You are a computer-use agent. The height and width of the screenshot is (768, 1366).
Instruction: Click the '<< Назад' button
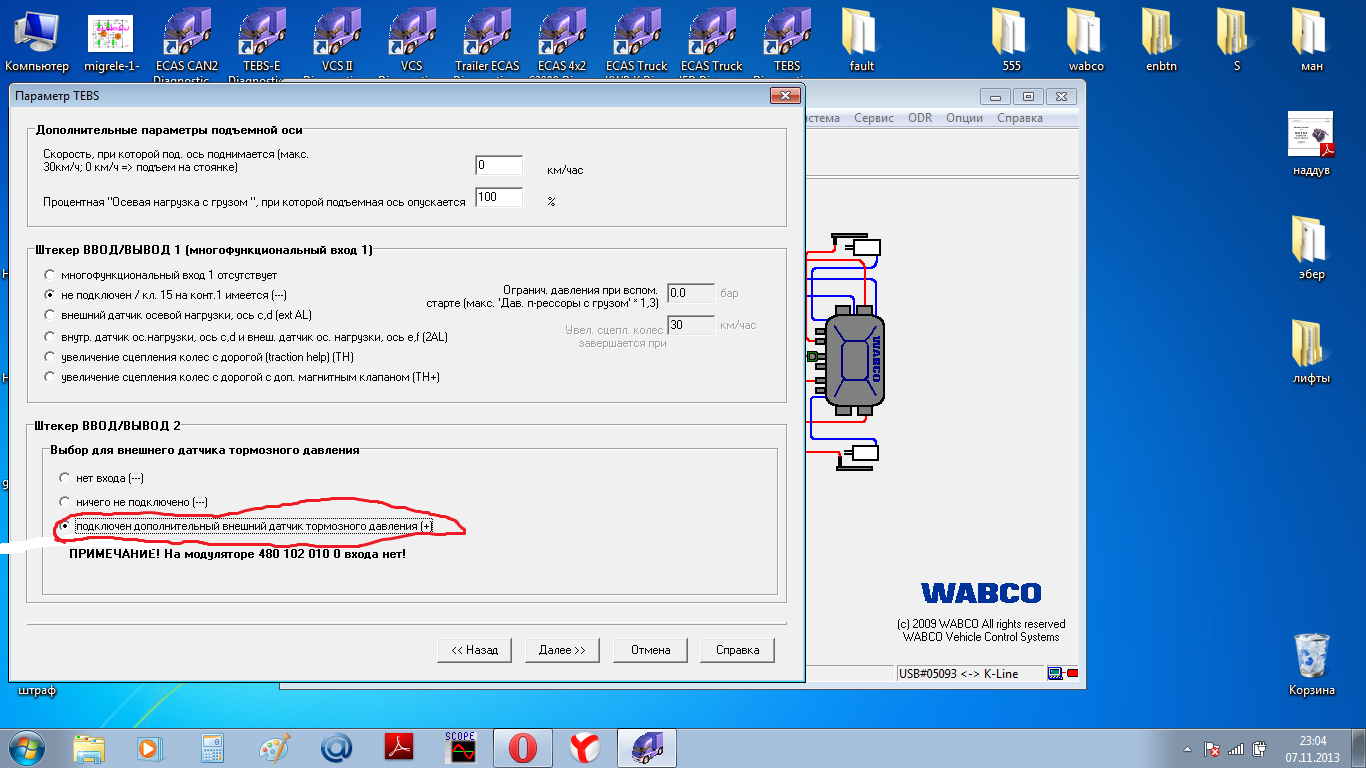tap(474, 650)
